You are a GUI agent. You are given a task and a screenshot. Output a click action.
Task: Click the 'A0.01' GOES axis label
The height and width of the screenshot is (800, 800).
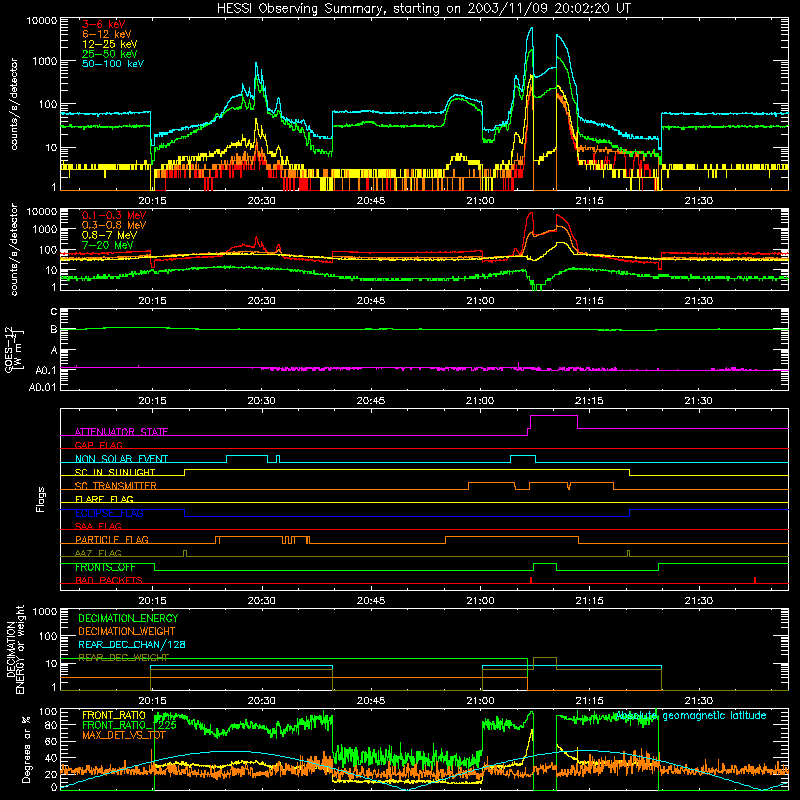point(42,387)
